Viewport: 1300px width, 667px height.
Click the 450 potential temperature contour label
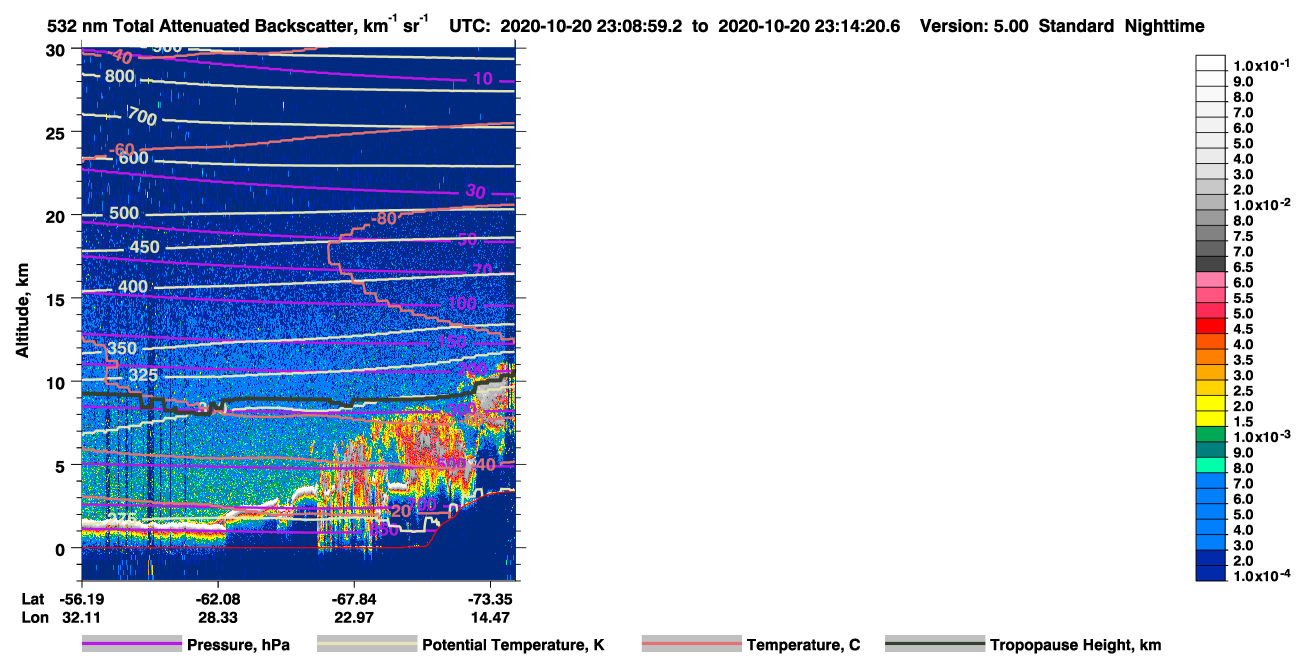145,247
